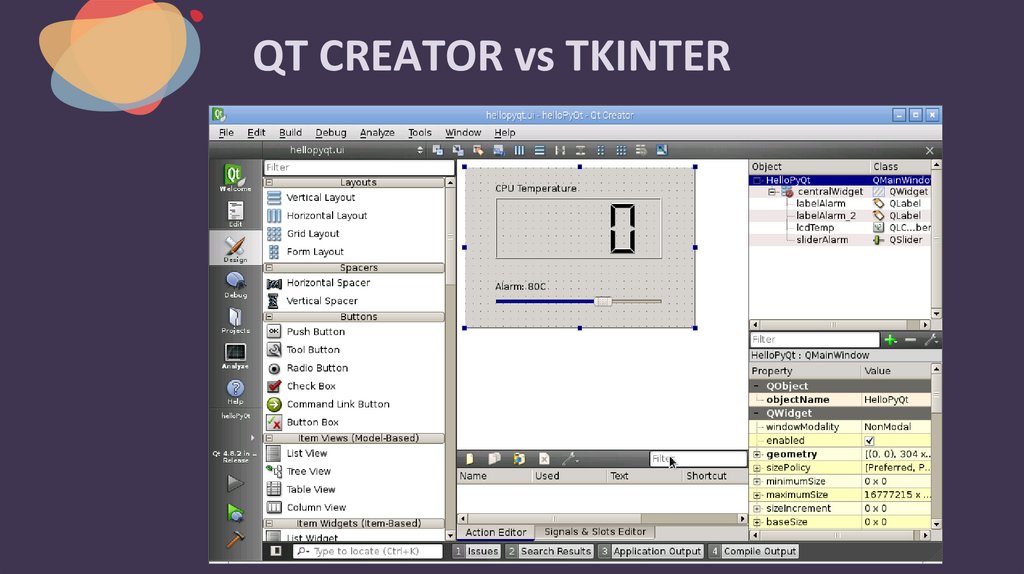1024x574 pixels.
Task: Open Search Results pane
Action: click(549, 551)
